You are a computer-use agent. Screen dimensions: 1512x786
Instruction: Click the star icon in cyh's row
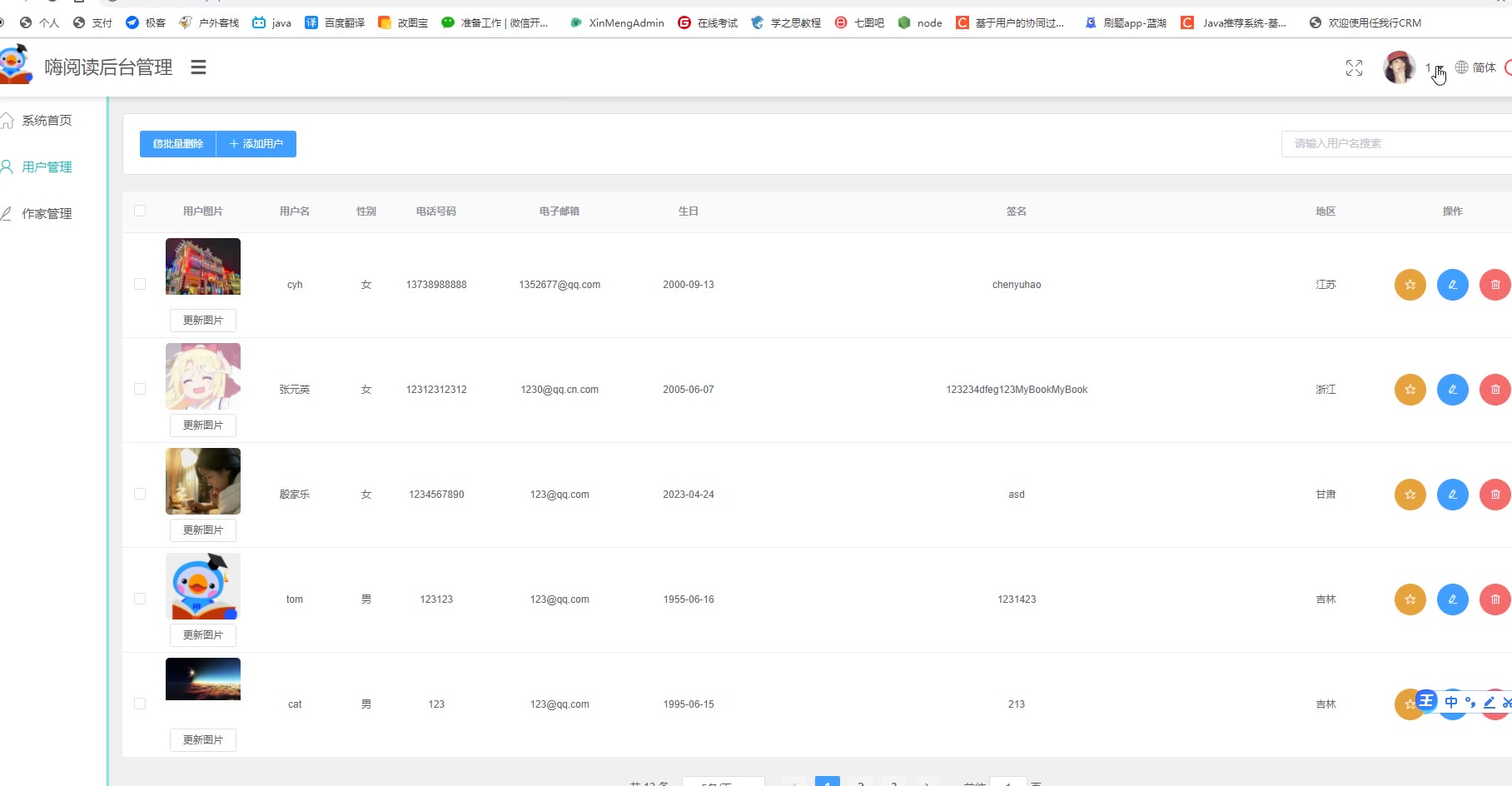(x=1410, y=285)
